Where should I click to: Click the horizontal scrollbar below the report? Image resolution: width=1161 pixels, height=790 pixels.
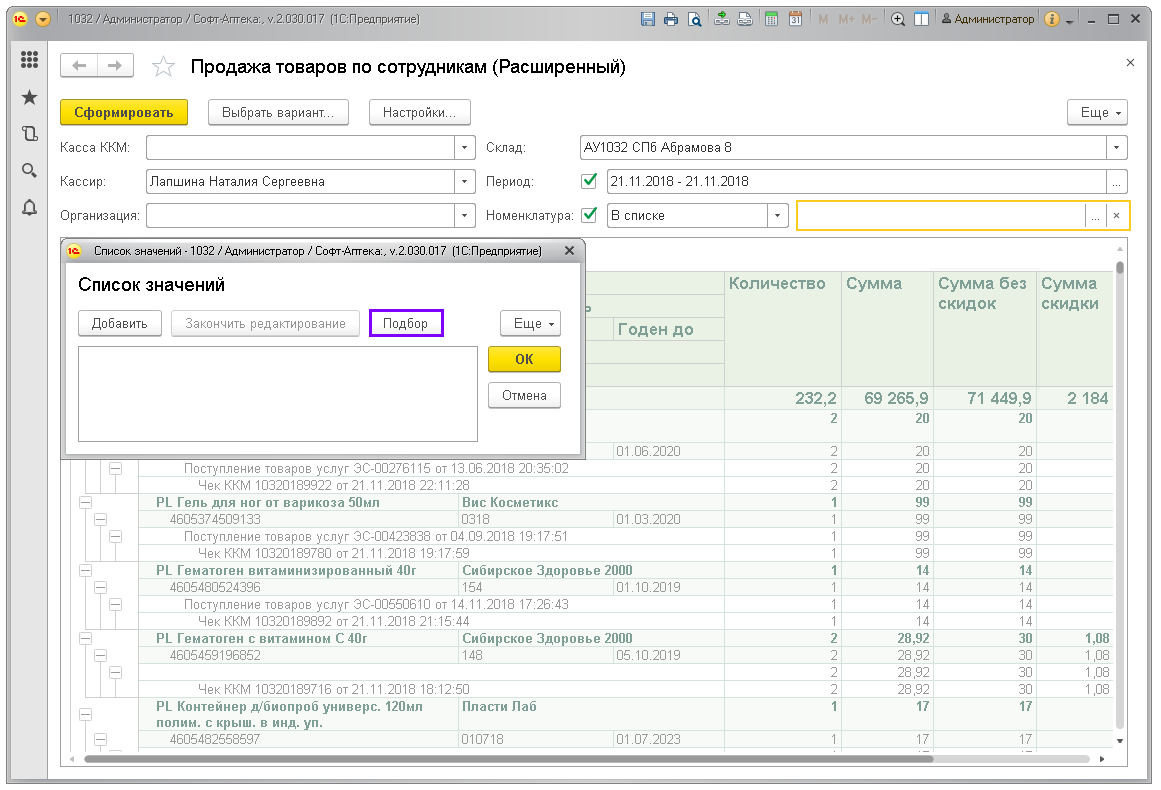500,759
